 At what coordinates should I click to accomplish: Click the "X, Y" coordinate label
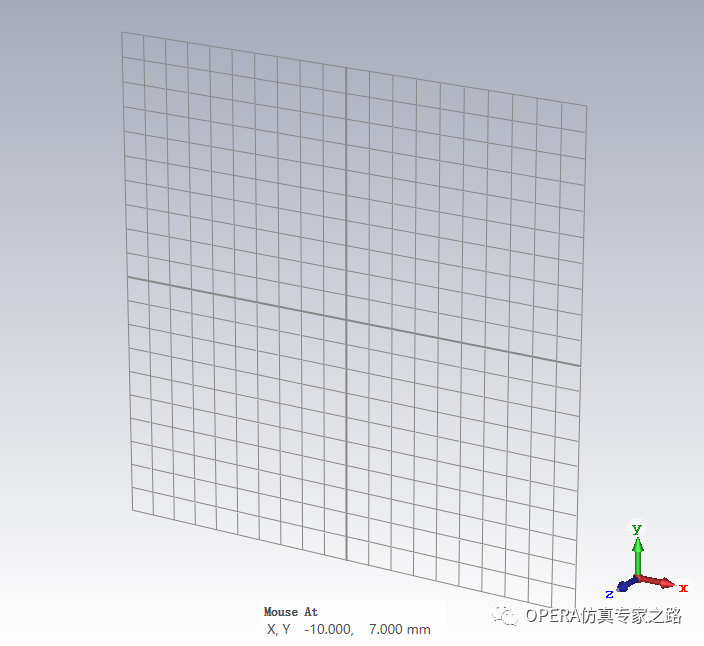(x=278, y=629)
